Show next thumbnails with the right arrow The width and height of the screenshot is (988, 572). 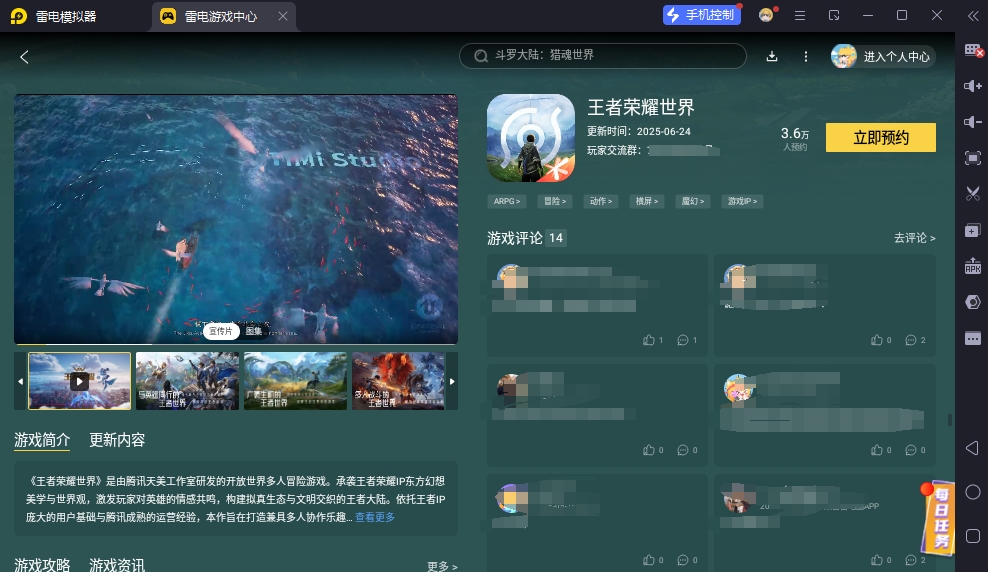click(x=452, y=381)
